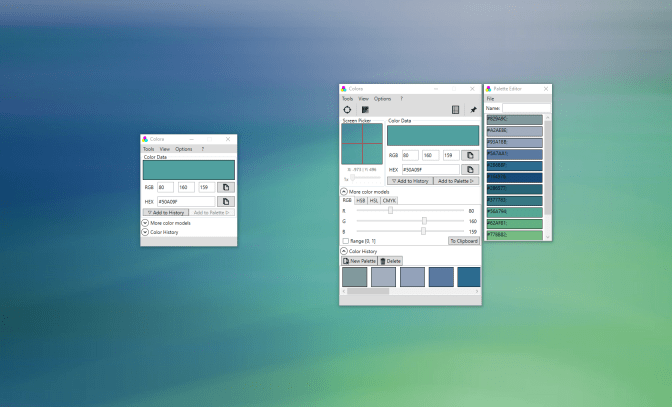This screenshot has height=407, width=672.
Task: Click the red value field showing 80 in small Colora
Action: 165,187
